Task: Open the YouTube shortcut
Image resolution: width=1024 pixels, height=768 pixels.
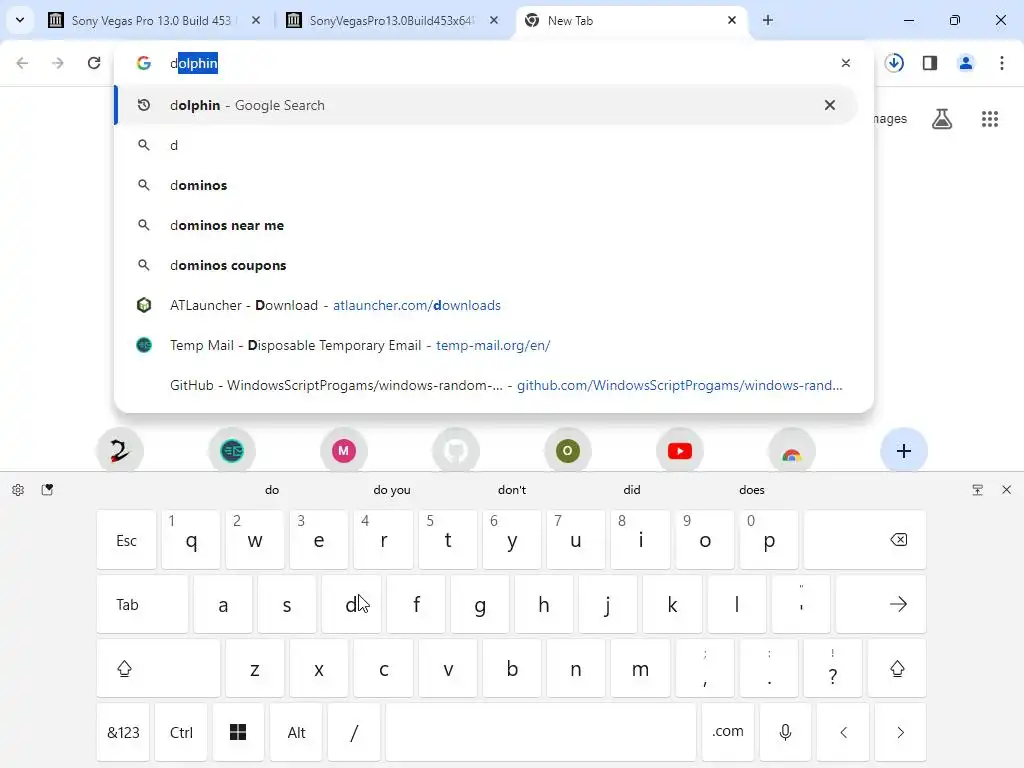Action: tap(680, 451)
